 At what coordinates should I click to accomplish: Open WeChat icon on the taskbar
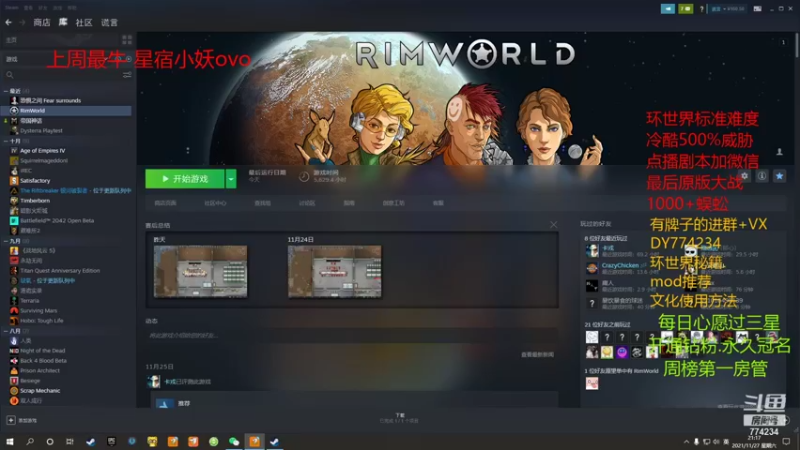[234, 441]
